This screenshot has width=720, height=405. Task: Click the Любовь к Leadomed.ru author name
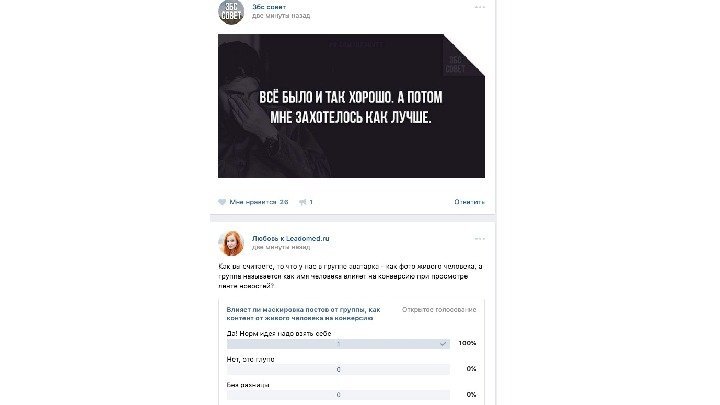[x=291, y=238]
